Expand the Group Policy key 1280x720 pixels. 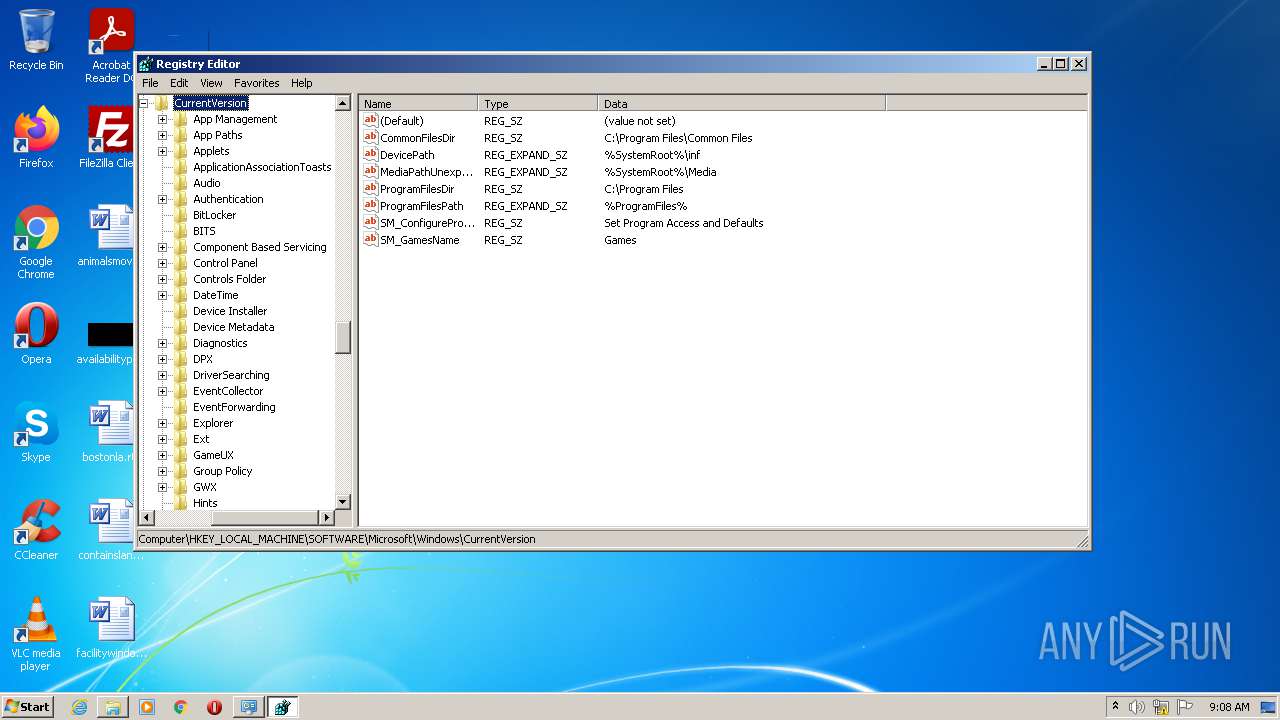click(x=162, y=471)
